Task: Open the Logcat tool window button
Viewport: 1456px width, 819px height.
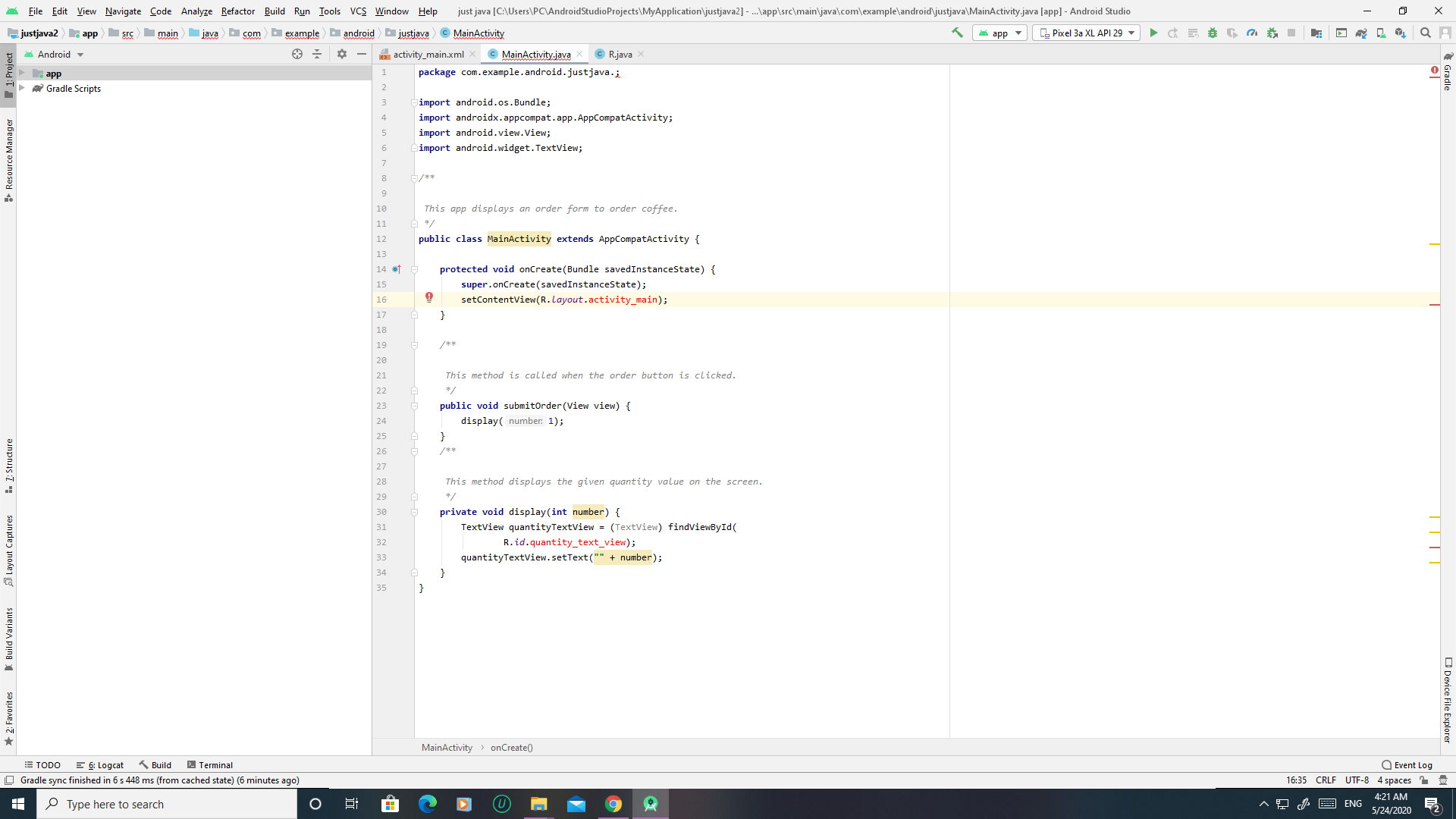Action: point(101,764)
